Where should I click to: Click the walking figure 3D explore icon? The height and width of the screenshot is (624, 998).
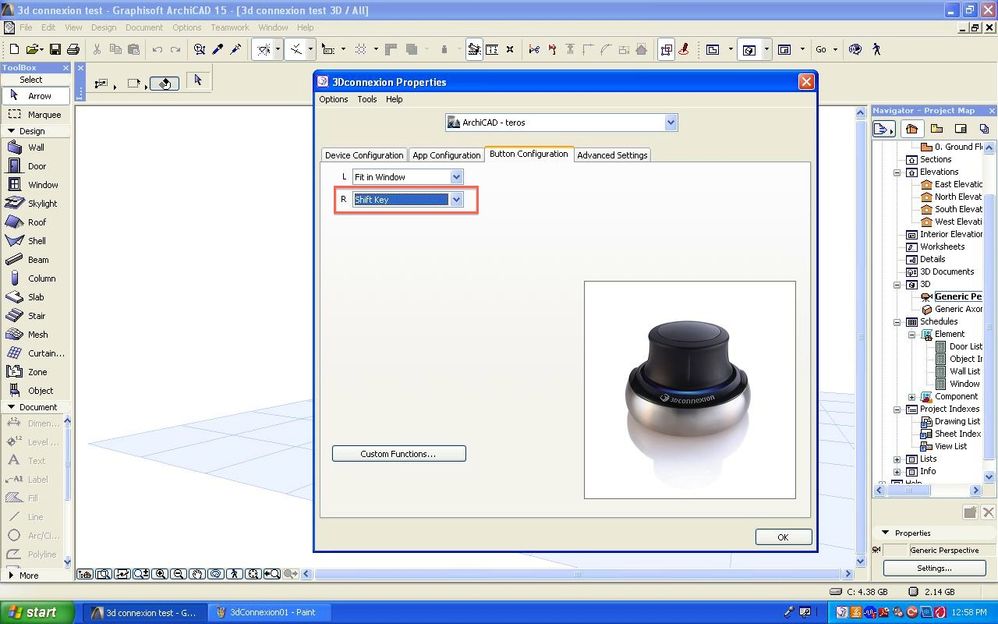876,49
